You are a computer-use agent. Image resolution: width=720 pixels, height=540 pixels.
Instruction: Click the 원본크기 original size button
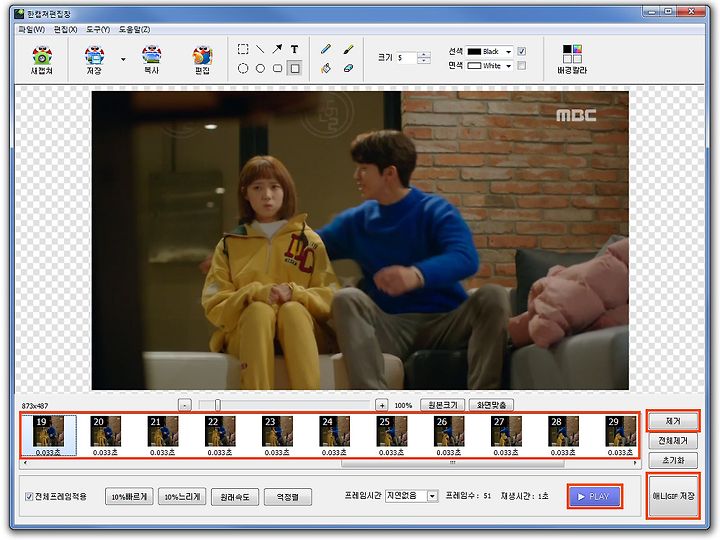click(443, 405)
